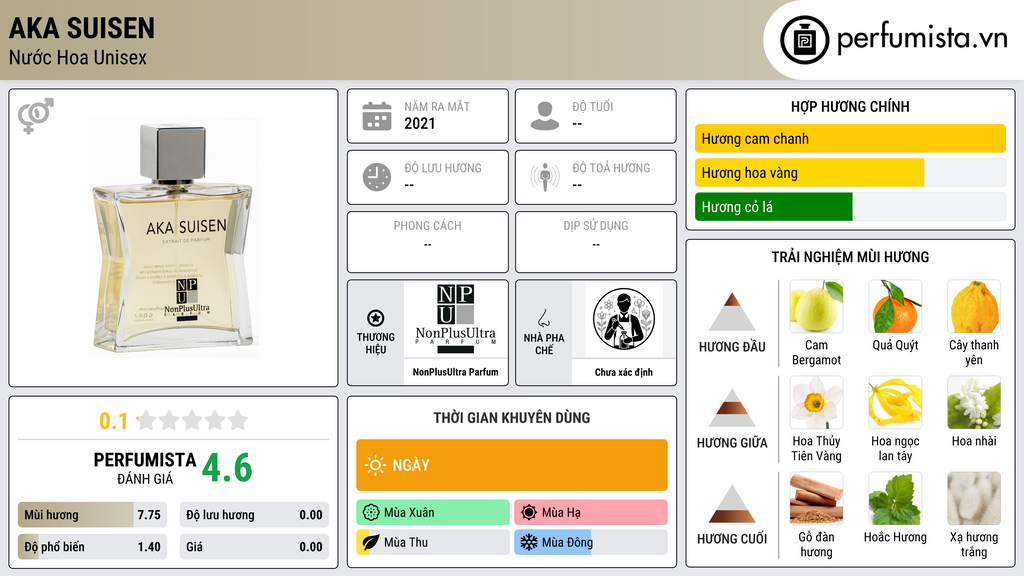Click the AKA SUISEN perfume bottle photo
Image resolution: width=1024 pixels, height=576 pixels.
[173, 238]
